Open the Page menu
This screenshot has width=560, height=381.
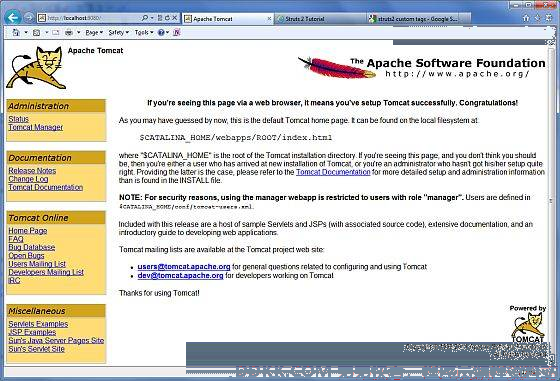click(94, 32)
